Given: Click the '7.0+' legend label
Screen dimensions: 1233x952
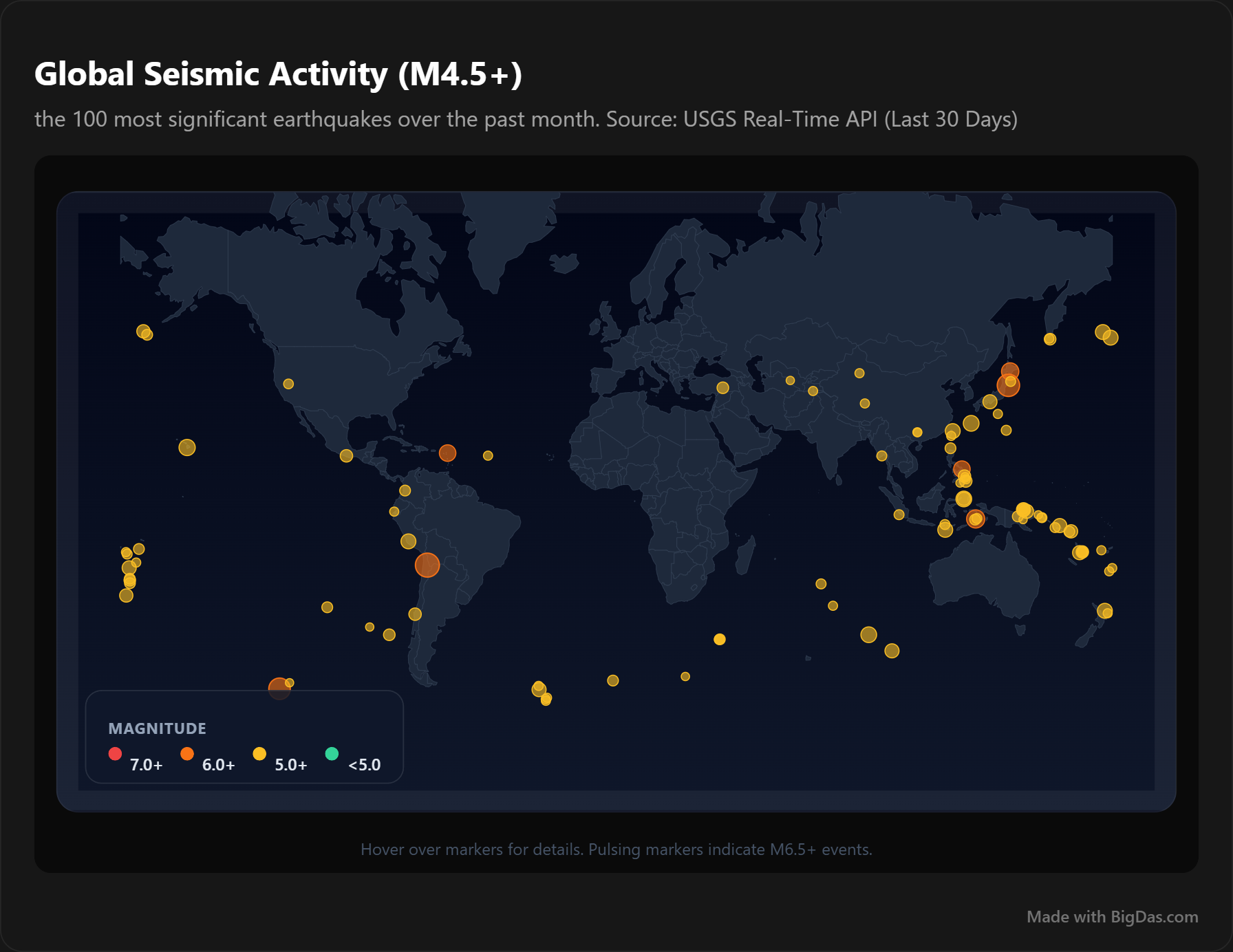Looking at the screenshot, I should [x=146, y=764].
